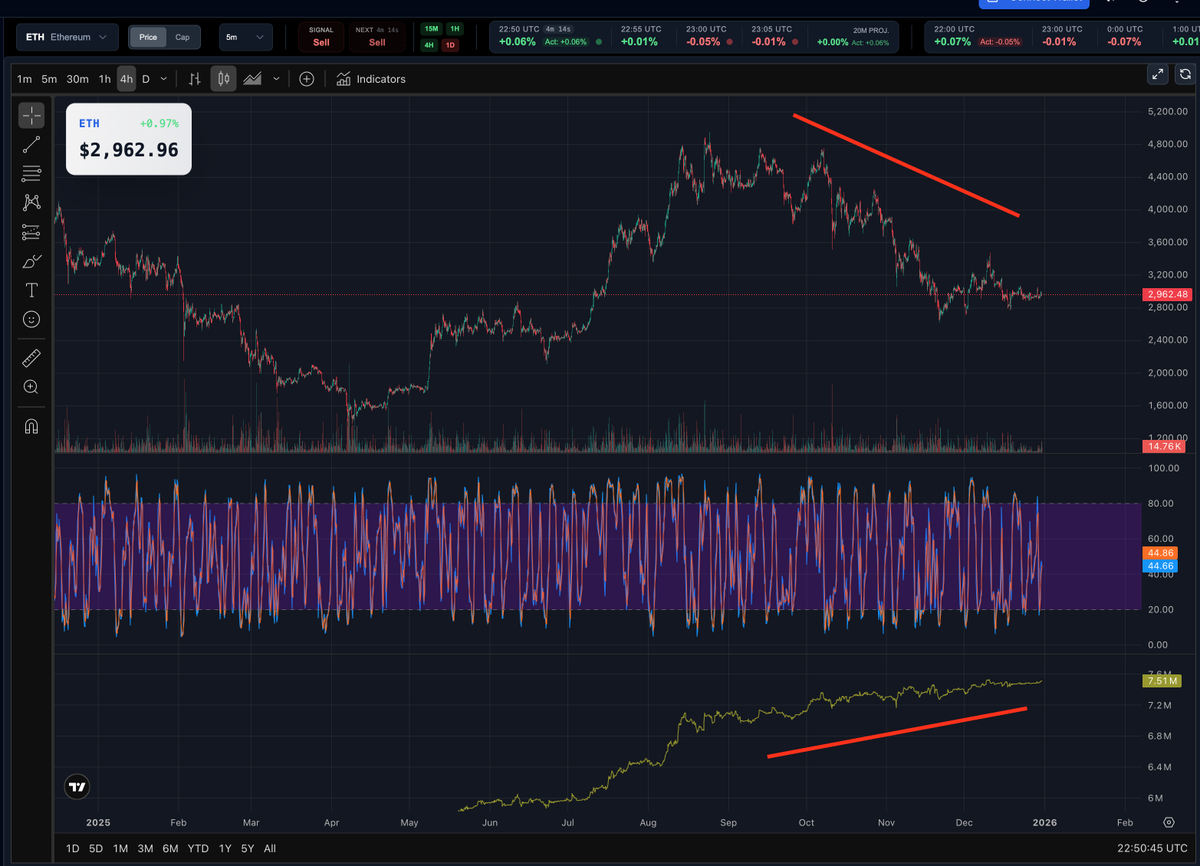The width and height of the screenshot is (1200, 866).
Task: Click the plus compare symbol icon
Action: coord(306,79)
